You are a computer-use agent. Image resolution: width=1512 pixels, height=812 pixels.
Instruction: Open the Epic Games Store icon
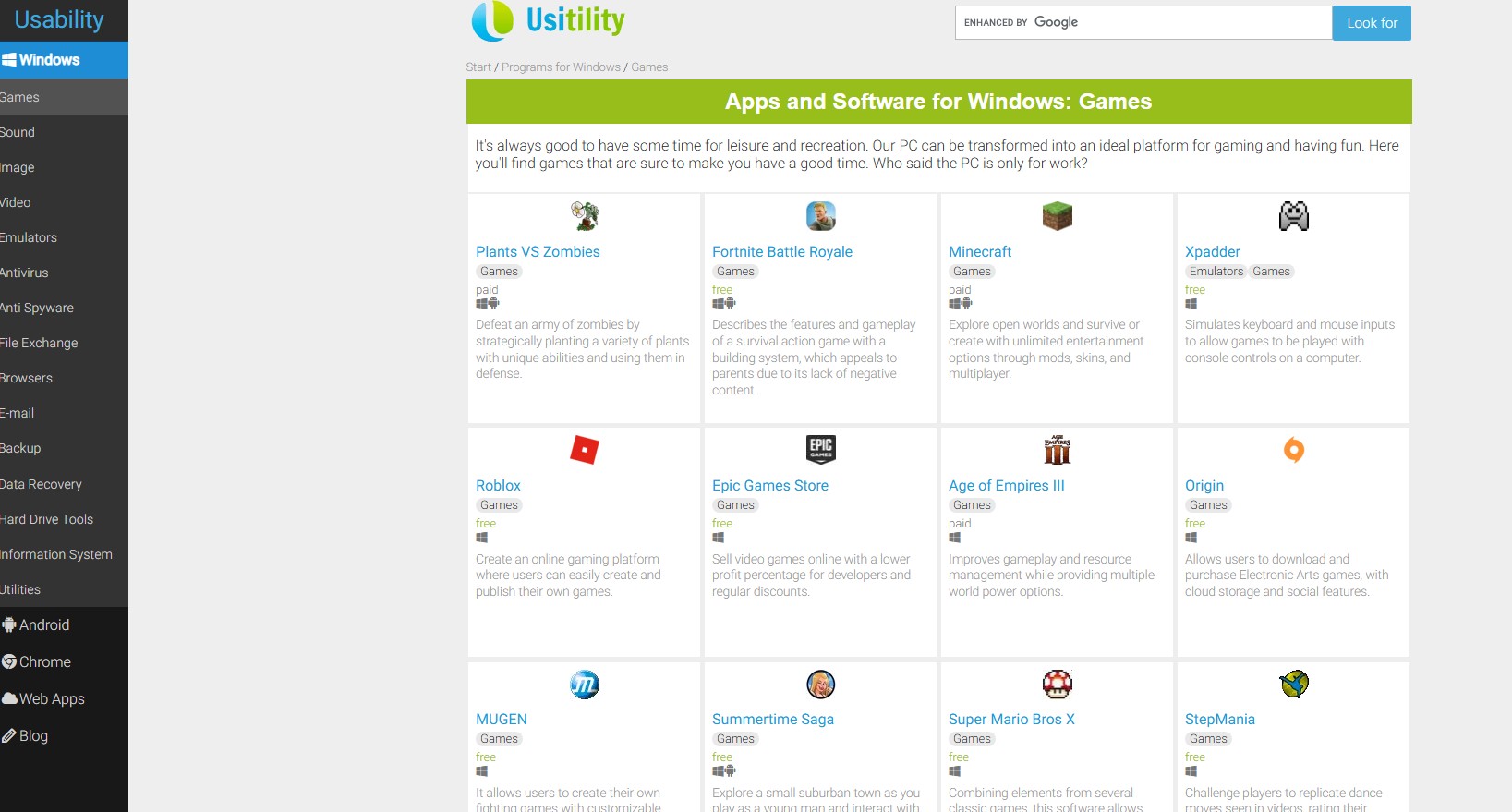820,450
